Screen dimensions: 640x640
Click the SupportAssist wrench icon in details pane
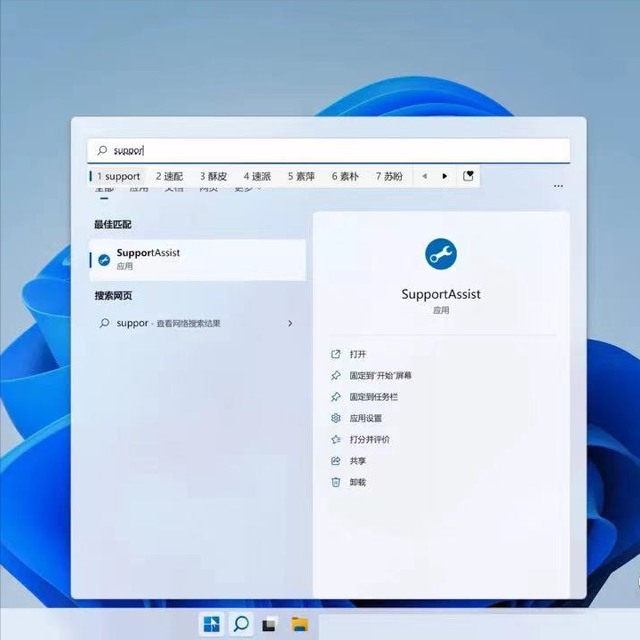click(440, 255)
